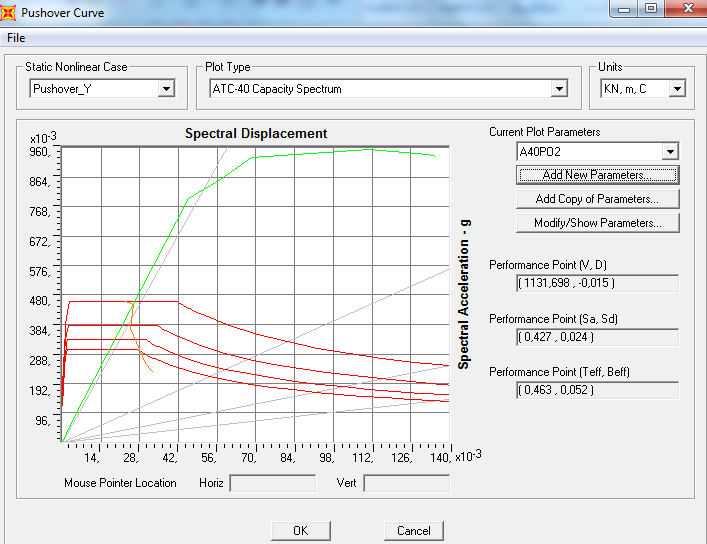
Task: Click the Performance Point (V, D) value field
Action: 597,283
